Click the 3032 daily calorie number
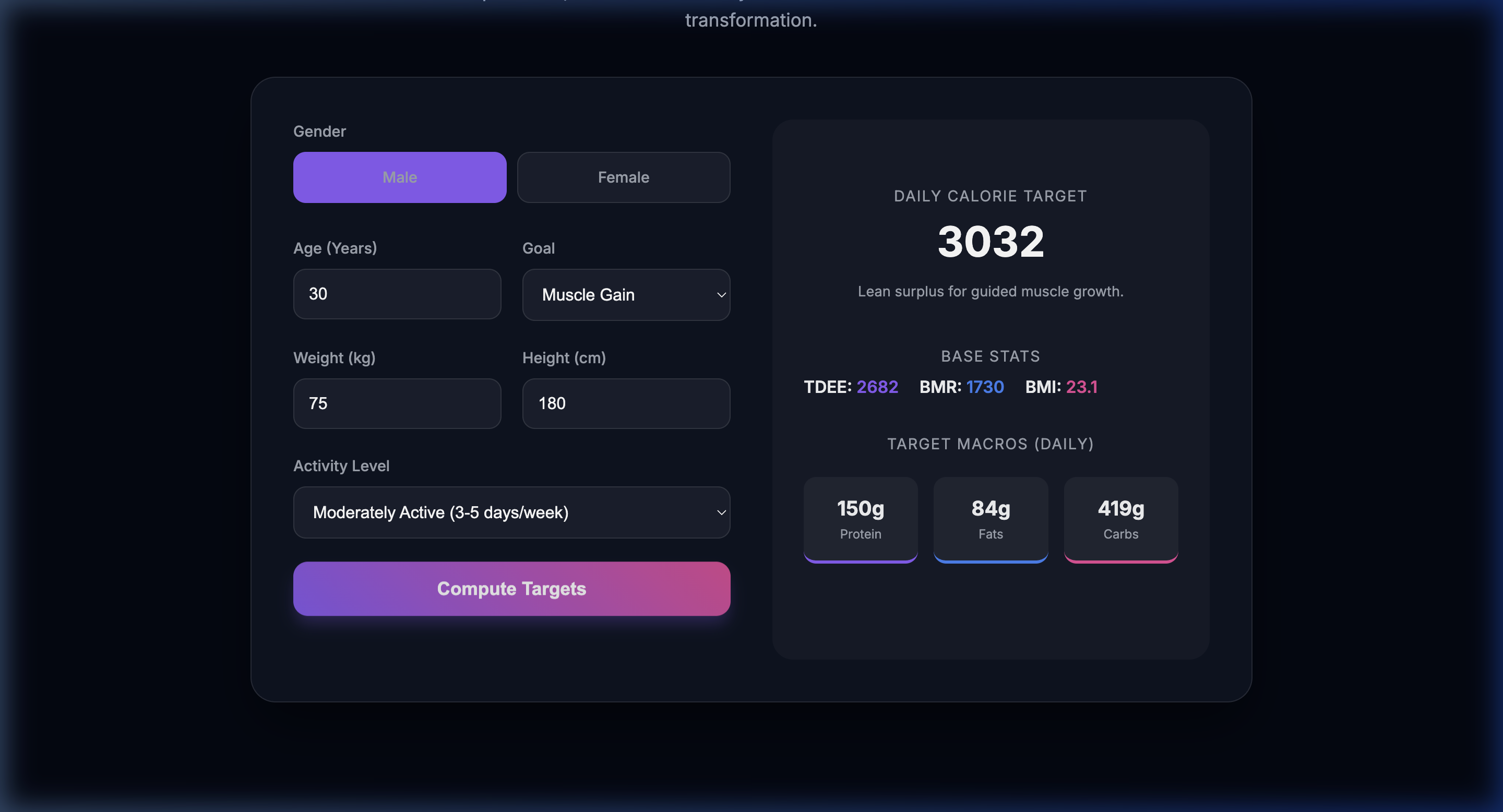 [990, 242]
